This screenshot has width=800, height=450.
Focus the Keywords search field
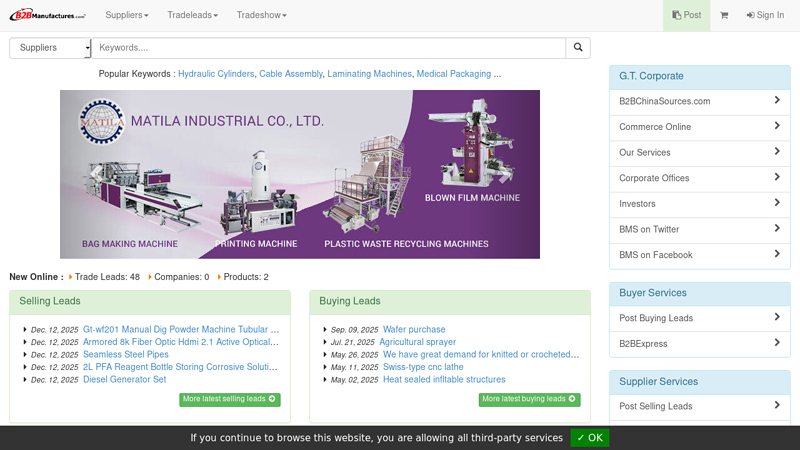pos(329,48)
